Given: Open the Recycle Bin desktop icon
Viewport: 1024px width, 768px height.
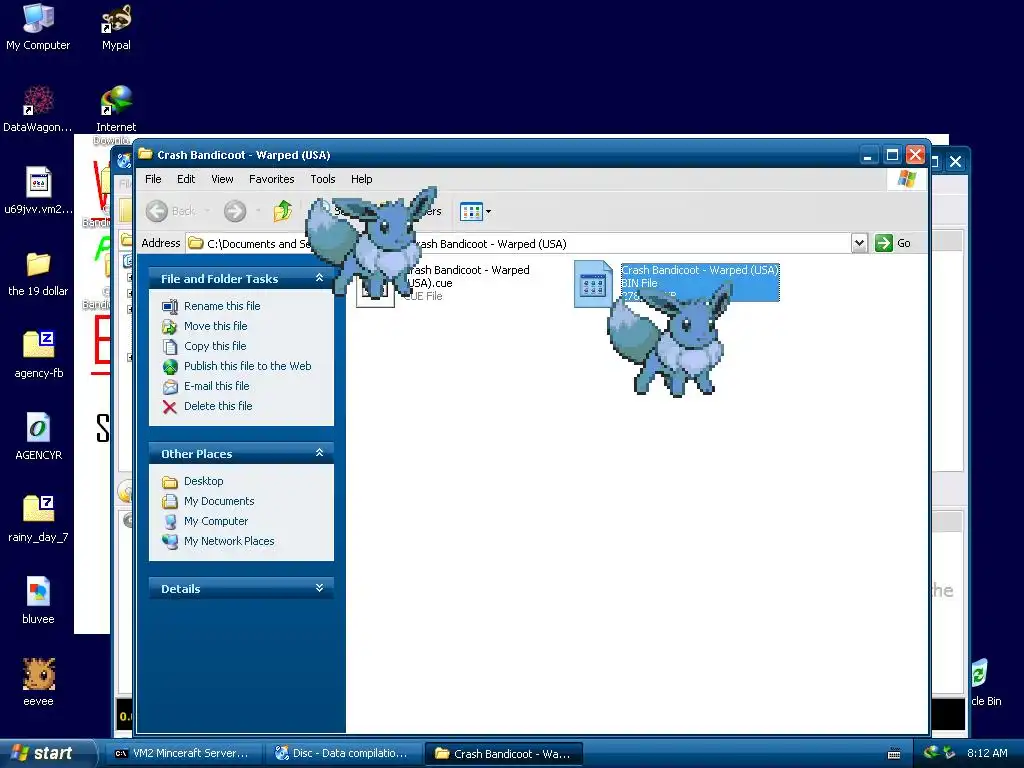Looking at the screenshot, I should [x=985, y=682].
